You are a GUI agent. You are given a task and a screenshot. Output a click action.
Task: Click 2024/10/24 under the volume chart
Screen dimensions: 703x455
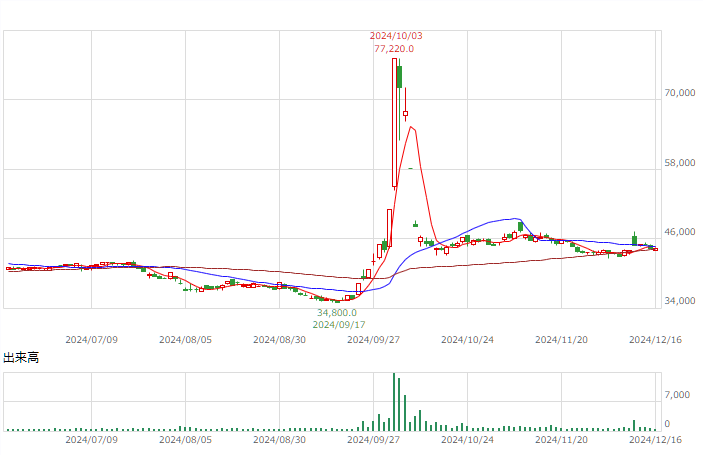pyautogui.click(x=467, y=440)
